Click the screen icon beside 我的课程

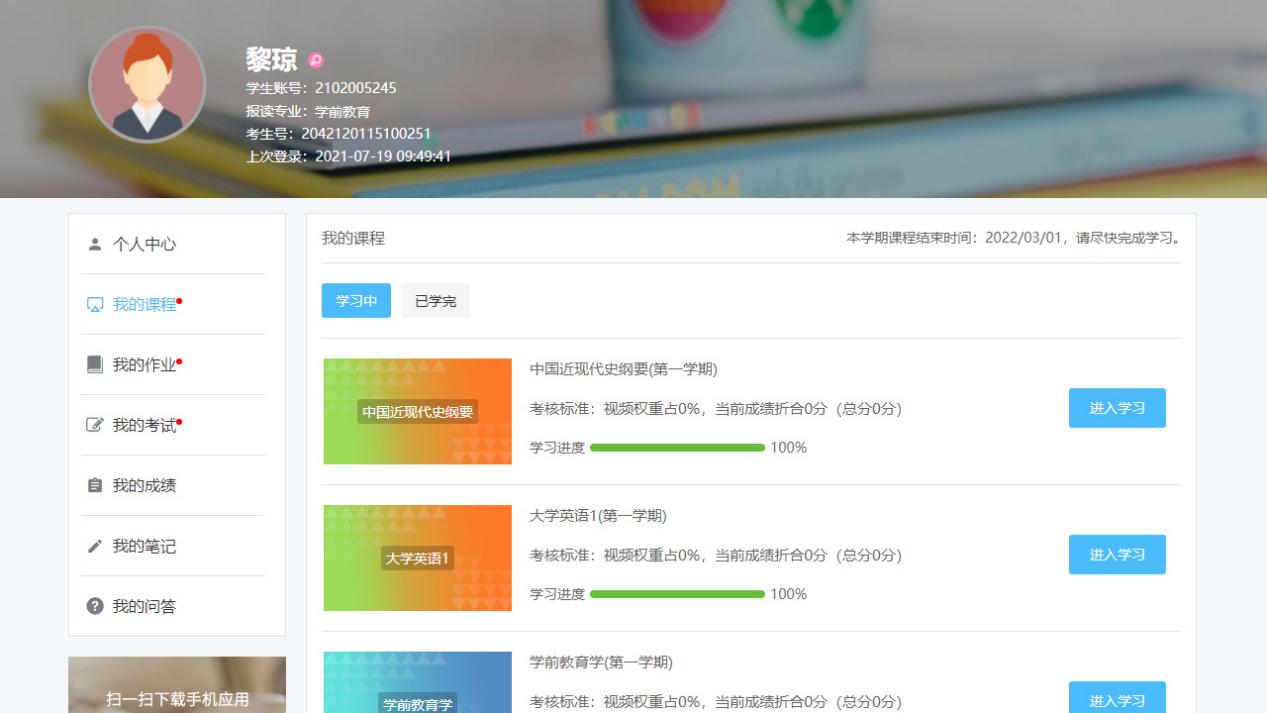click(x=95, y=305)
